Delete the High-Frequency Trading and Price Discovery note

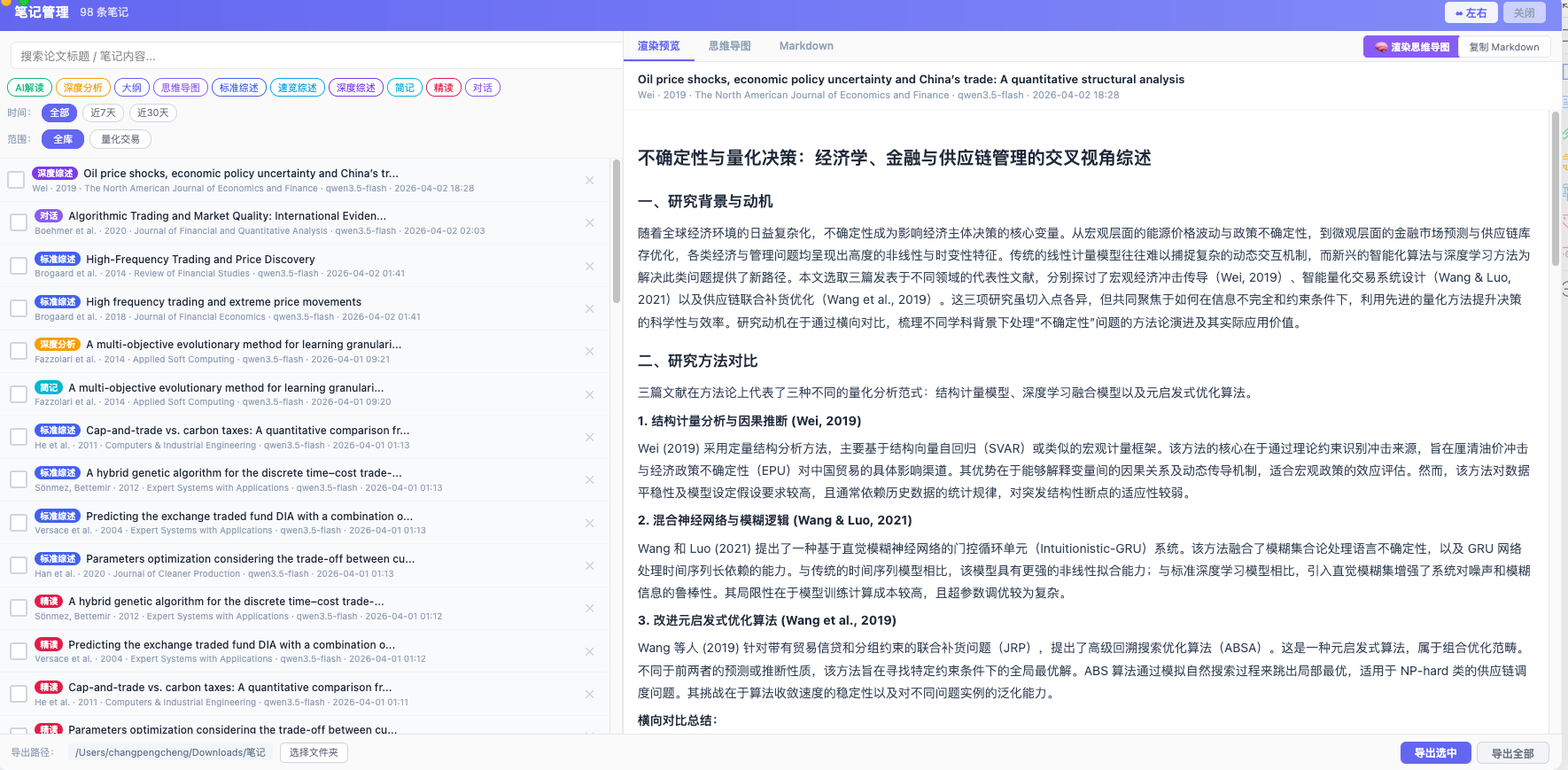(589, 266)
